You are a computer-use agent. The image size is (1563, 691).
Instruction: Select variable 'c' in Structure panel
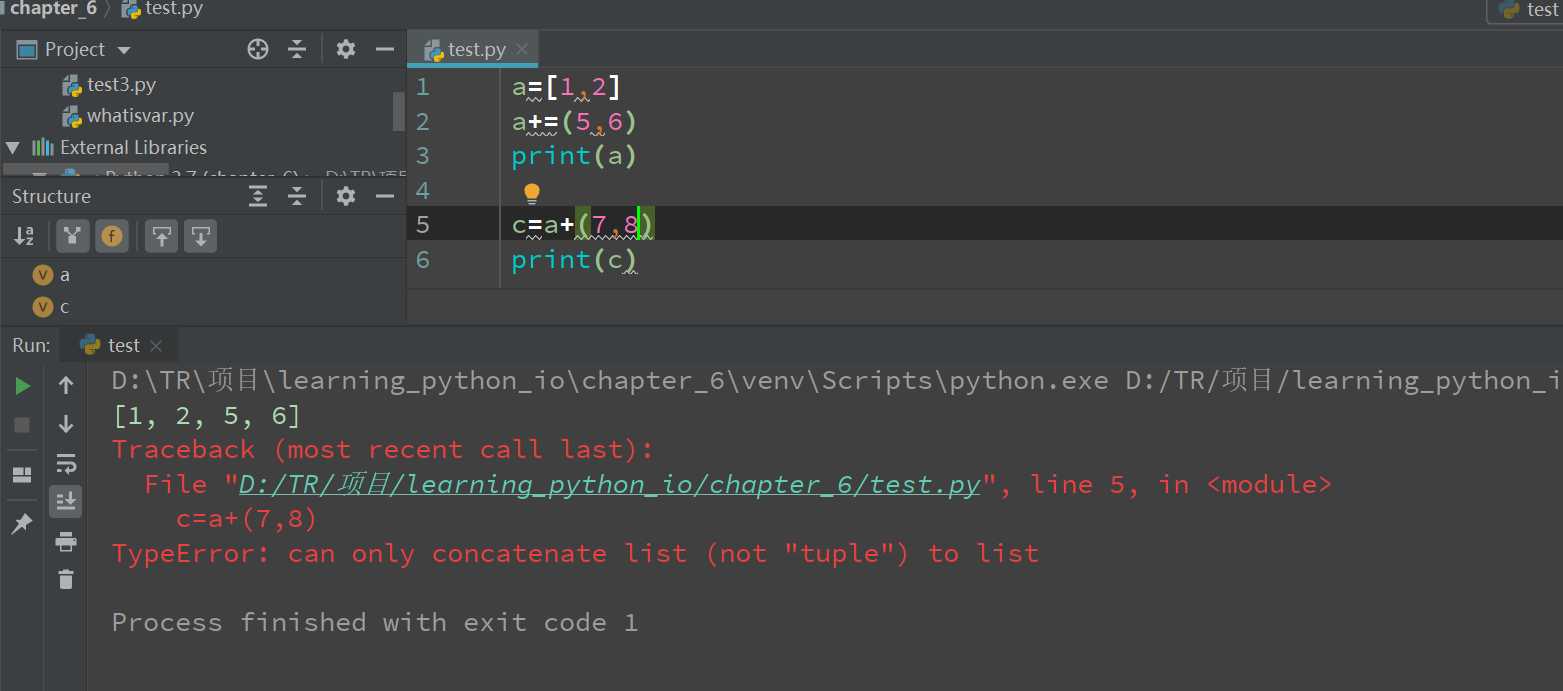tap(52, 307)
